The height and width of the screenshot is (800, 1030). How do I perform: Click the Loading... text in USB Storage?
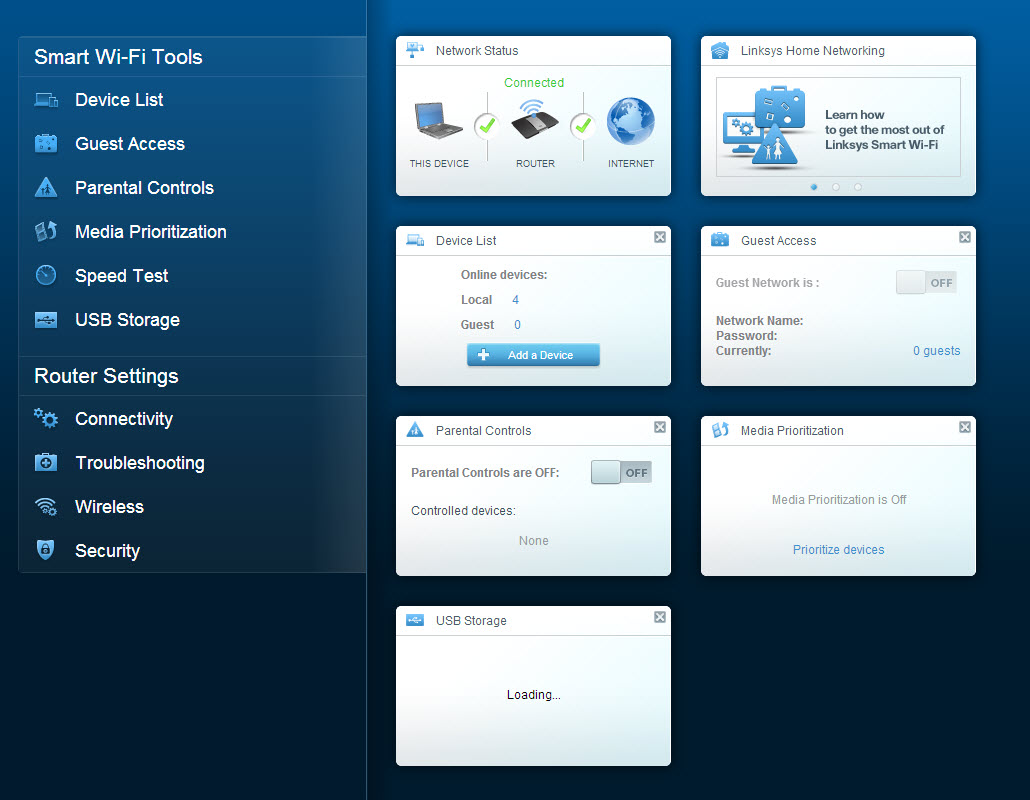533,695
